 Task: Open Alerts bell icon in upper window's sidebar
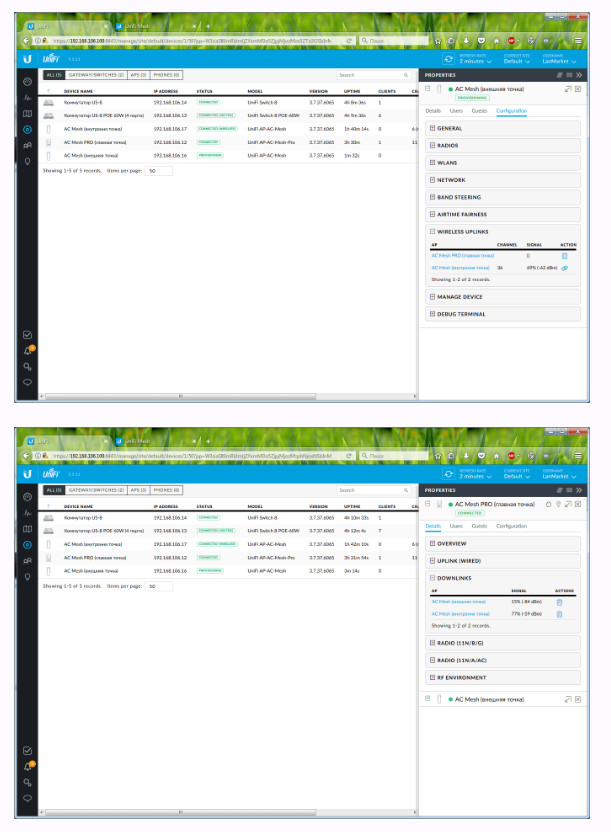coord(28,351)
